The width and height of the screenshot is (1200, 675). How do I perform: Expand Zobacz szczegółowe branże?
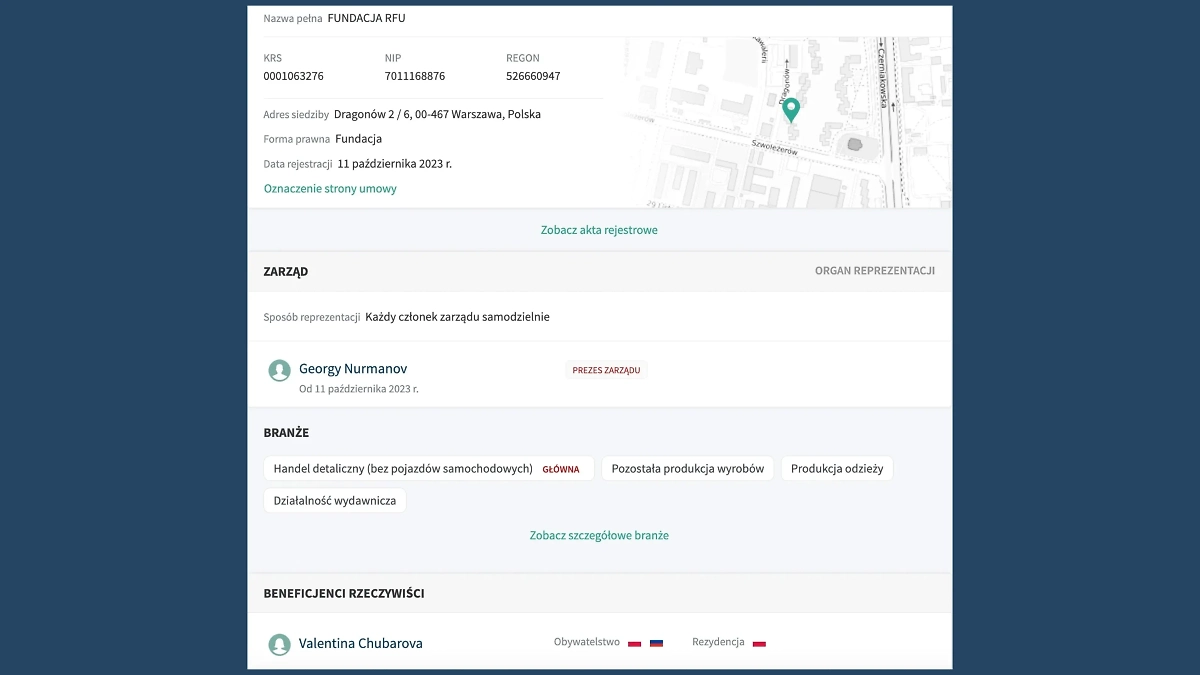[x=600, y=535]
